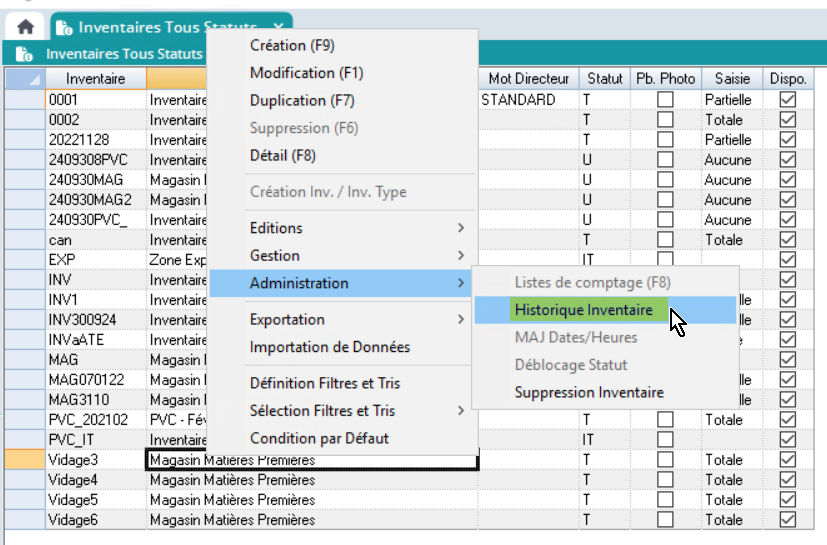Viewport: 827px width, 545px height.
Task: Select Historique Inventaire menu entry
Action: 584,310
